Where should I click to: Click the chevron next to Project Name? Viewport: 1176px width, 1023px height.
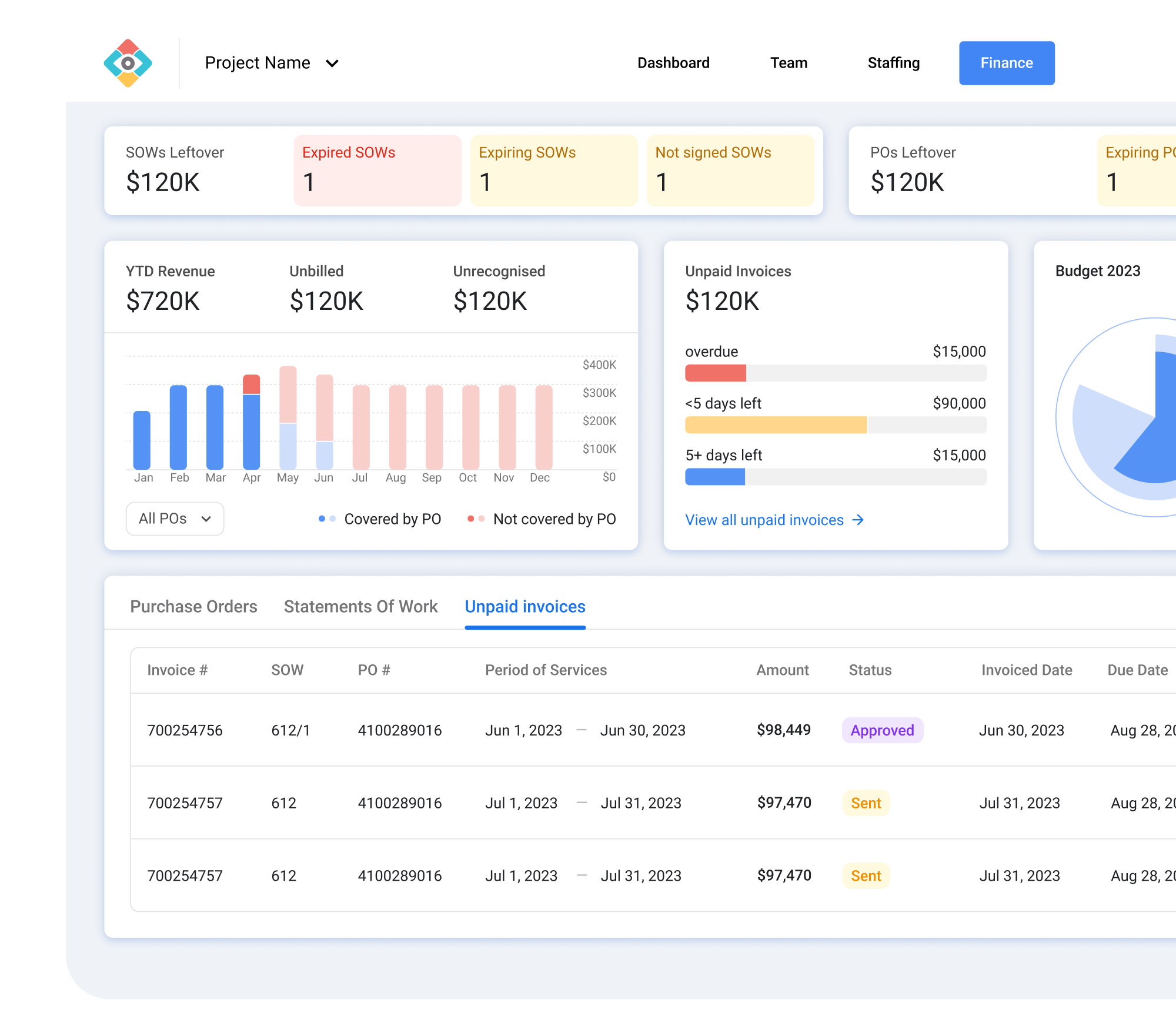tap(332, 63)
